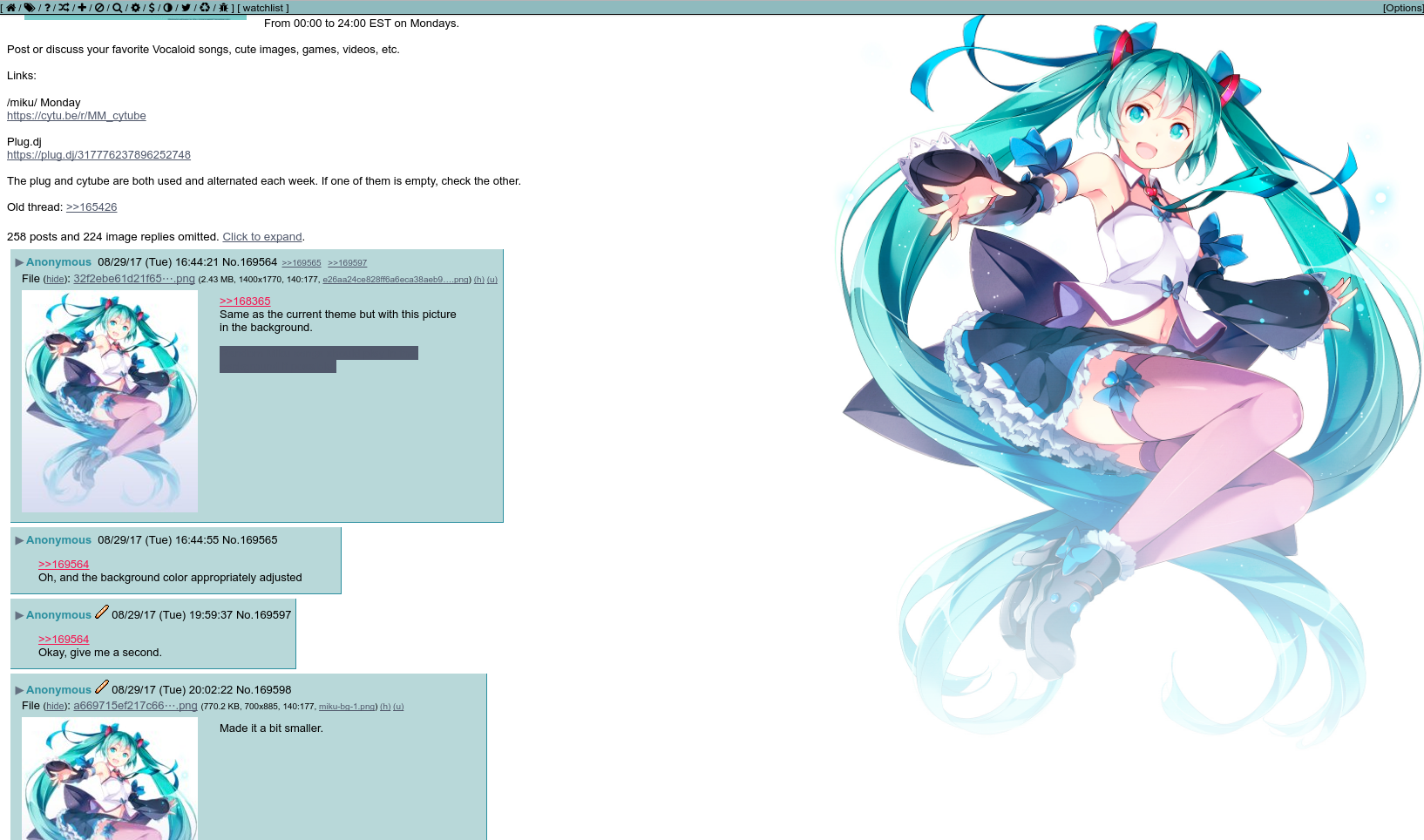The image size is (1424, 840).
Task: Click post number No.169598
Action: 264,690
